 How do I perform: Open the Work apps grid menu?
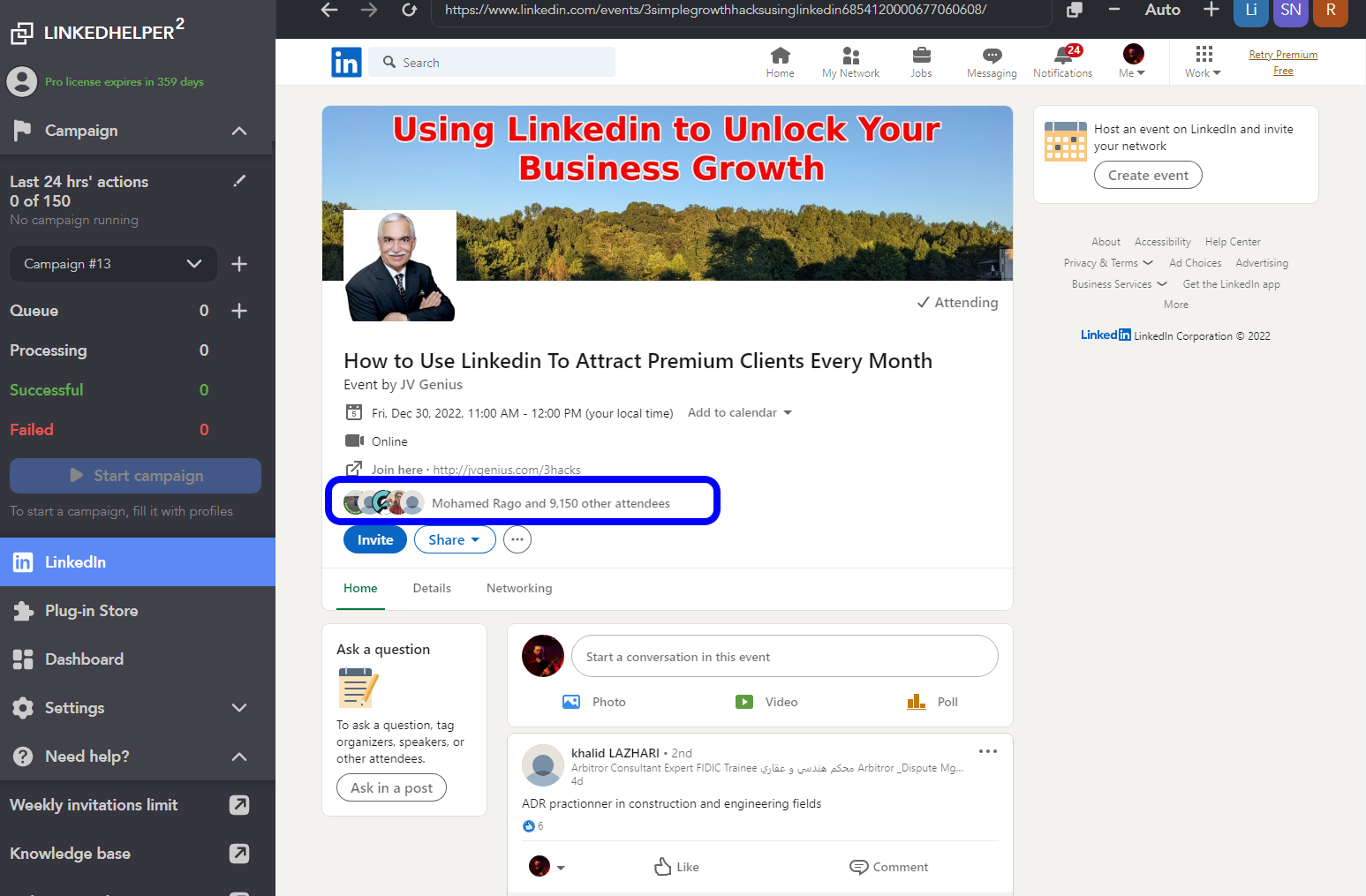(1203, 62)
